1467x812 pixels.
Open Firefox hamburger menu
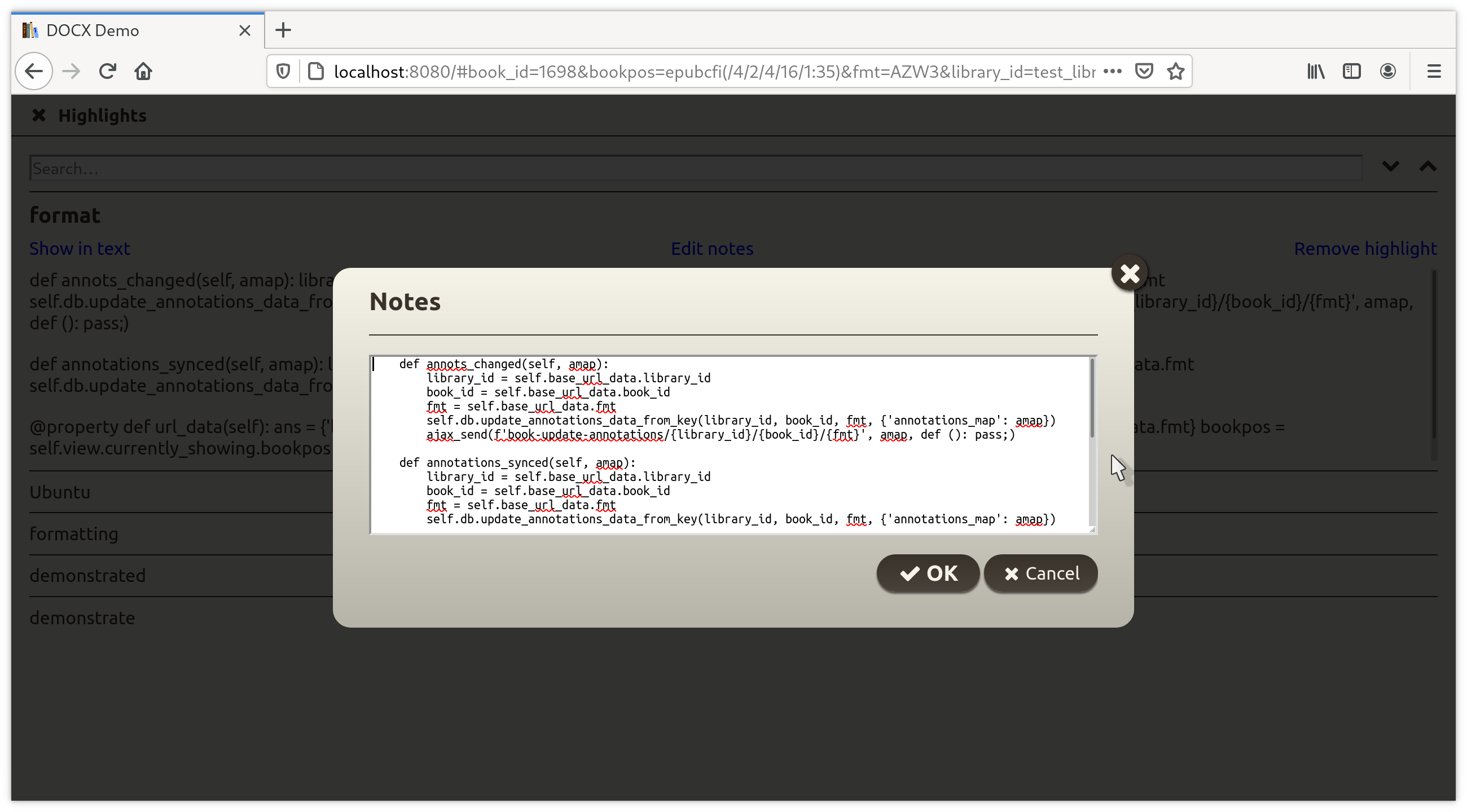pos(1433,72)
